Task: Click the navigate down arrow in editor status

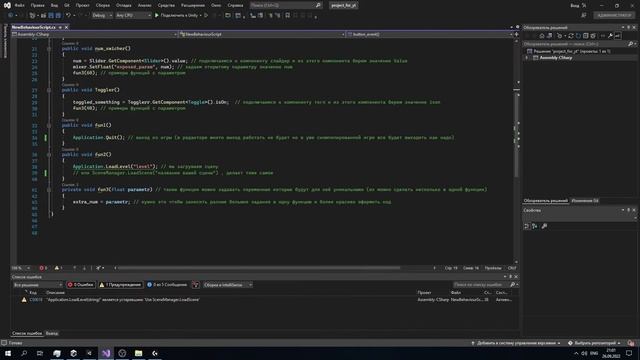Action: pyautogui.click(x=84, y=268)
